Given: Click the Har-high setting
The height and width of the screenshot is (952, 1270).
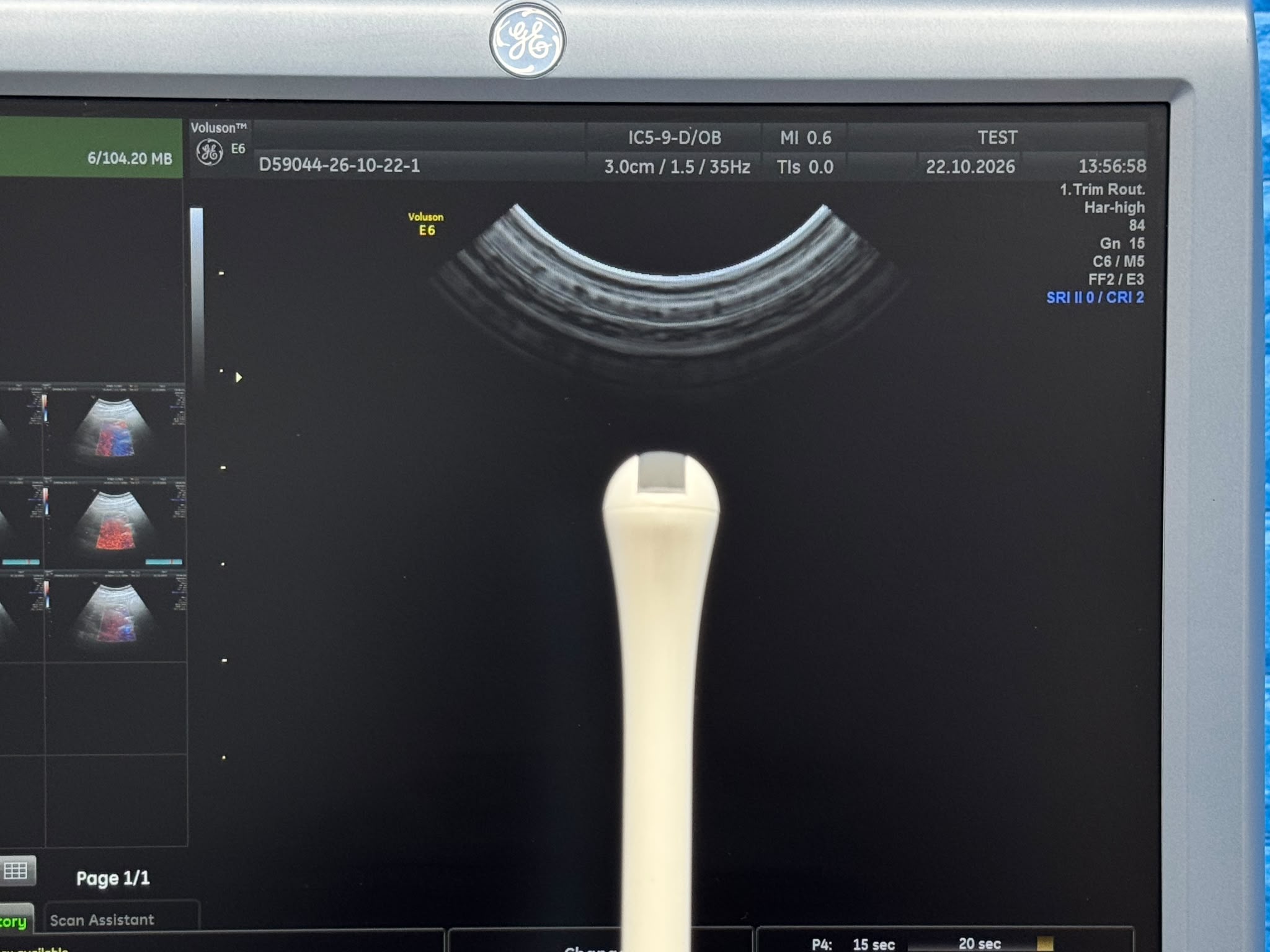Looking at the screenshot, I should (x=1114, y=208).
